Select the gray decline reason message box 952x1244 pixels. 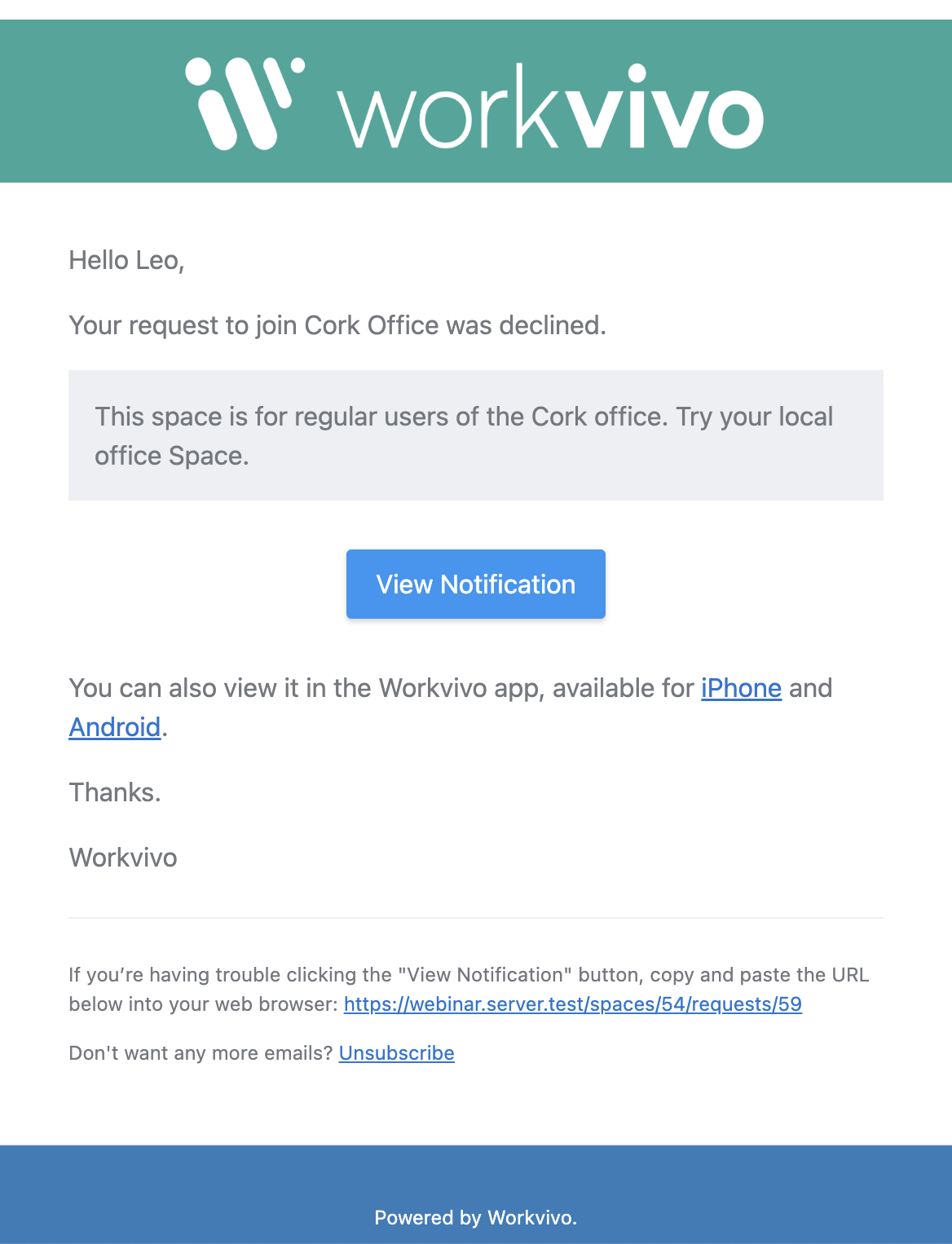point(476,435)
